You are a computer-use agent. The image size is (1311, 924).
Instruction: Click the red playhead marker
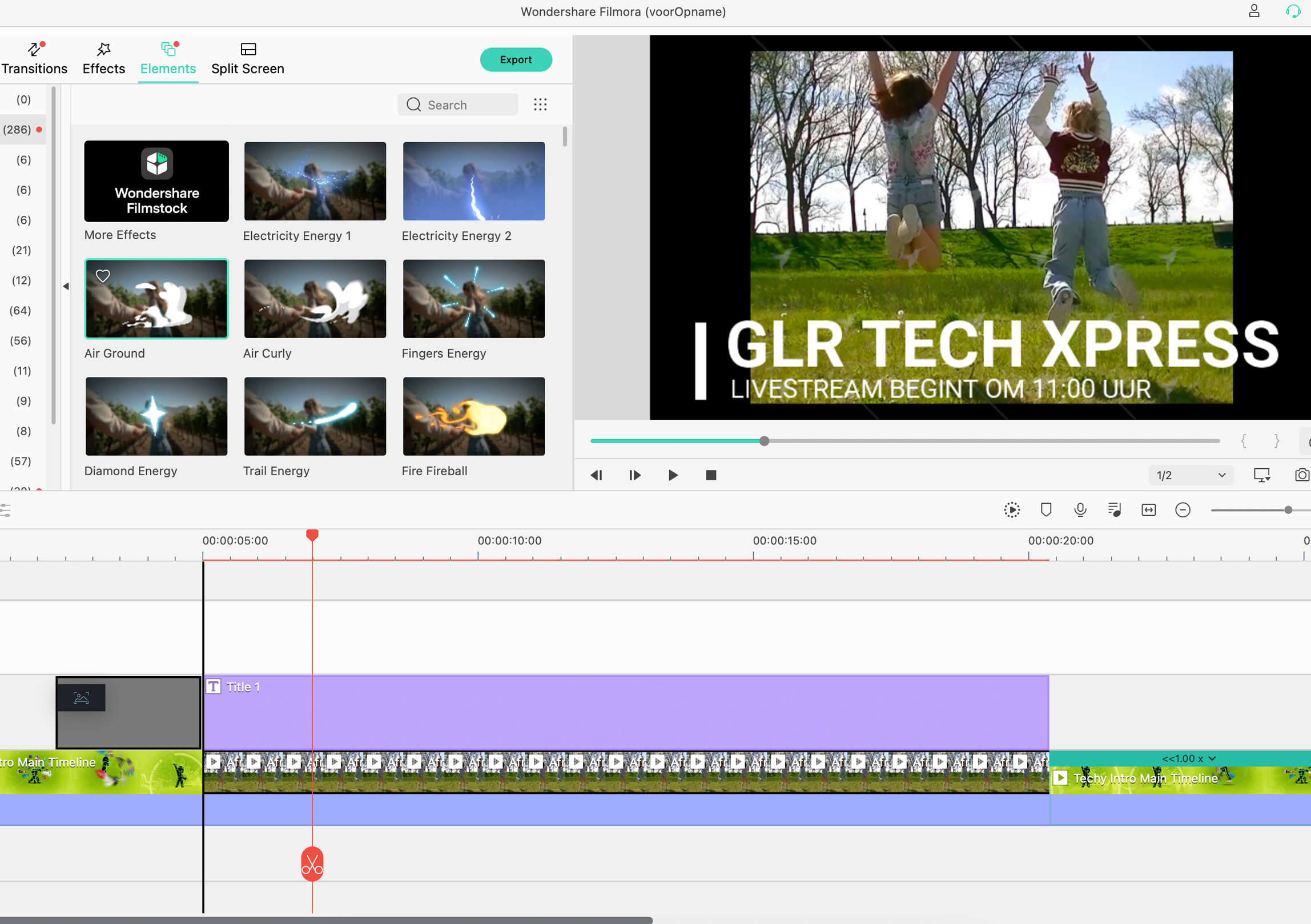(312, 535)
